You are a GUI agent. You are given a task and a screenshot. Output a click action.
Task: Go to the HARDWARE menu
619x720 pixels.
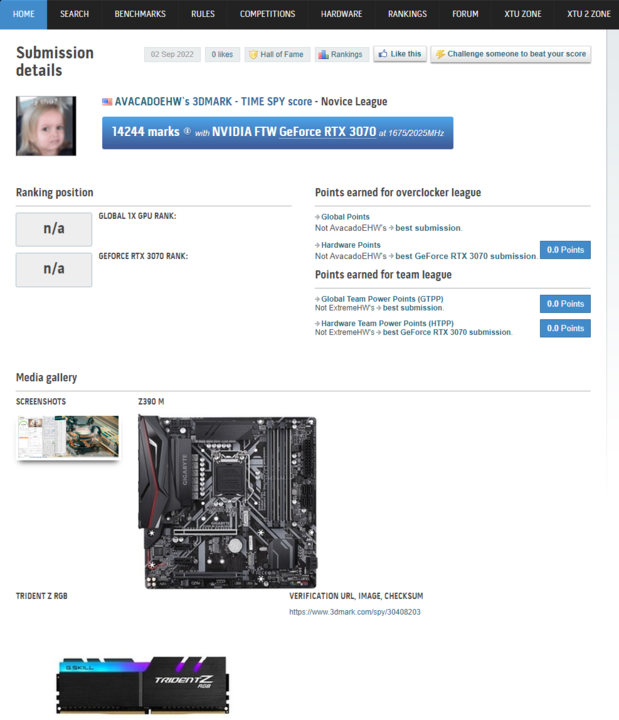click(x=342, y=14)
